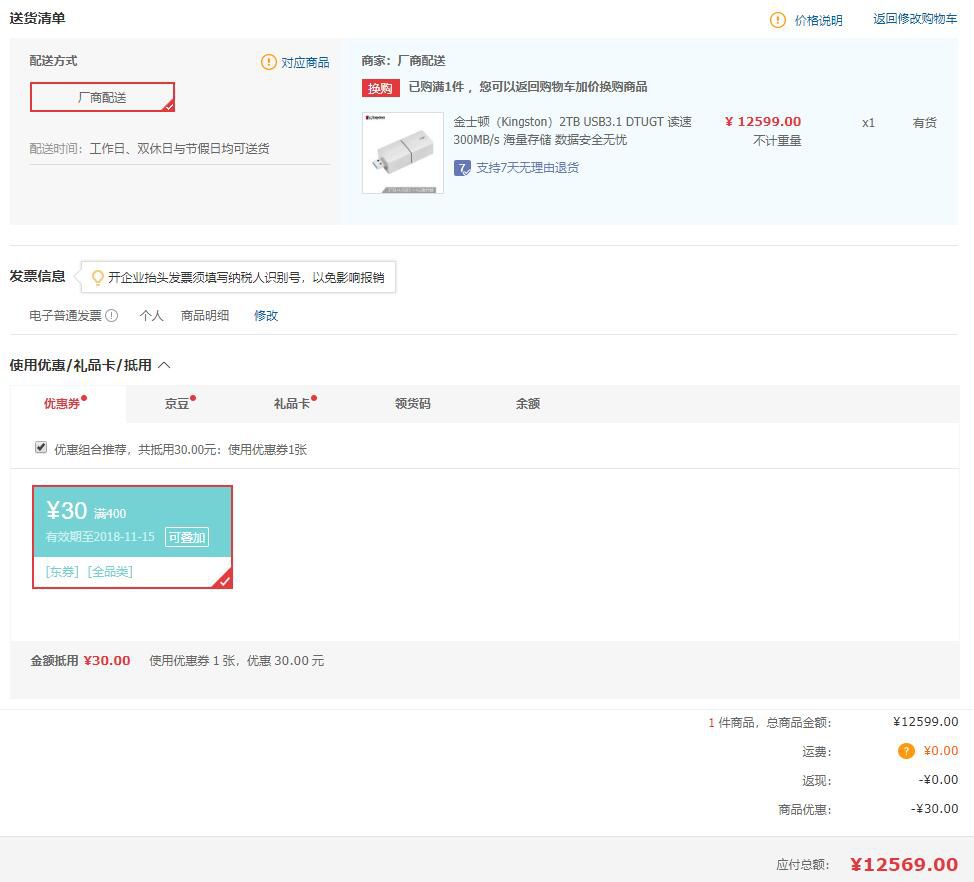Click the lightbulb tip icon in invoice notice
The image size is (974, 882).
pyautogui.click(x=97, y=277)
